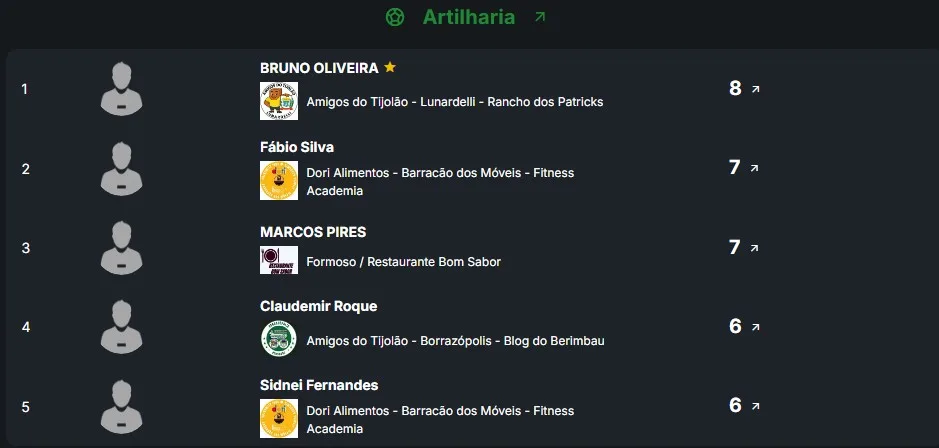Image resolution: width=939 pixels, height=448 pixels.
Task: Click the Formoso Restaurante Bom Sabor logo
Action: (279, 261)
